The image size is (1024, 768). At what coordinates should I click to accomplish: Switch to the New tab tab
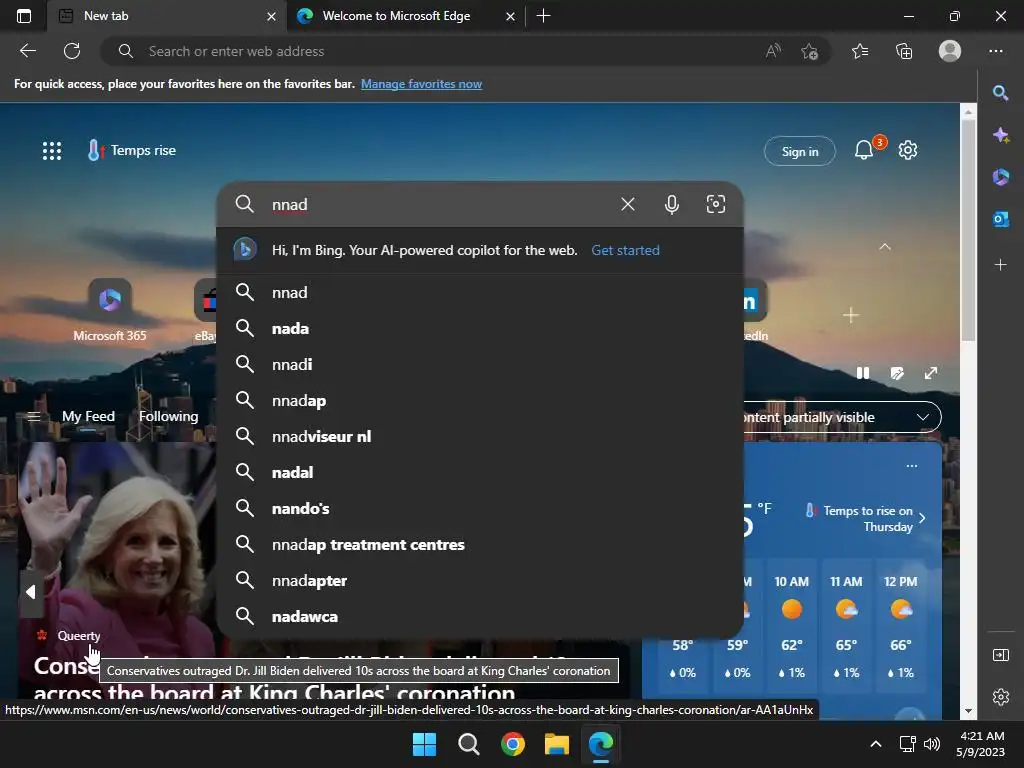(167, 16)
